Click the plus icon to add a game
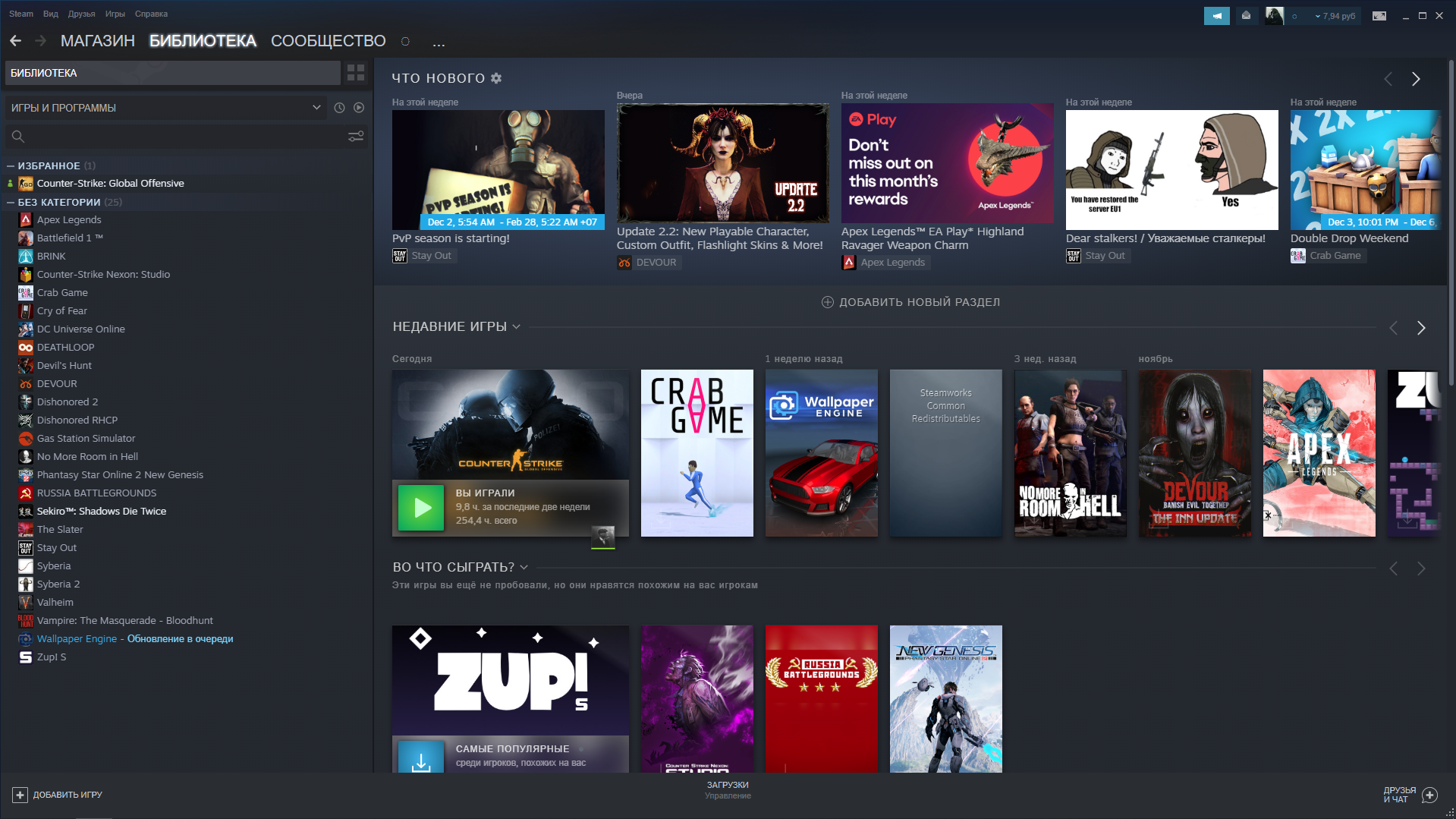 point(20,795)
